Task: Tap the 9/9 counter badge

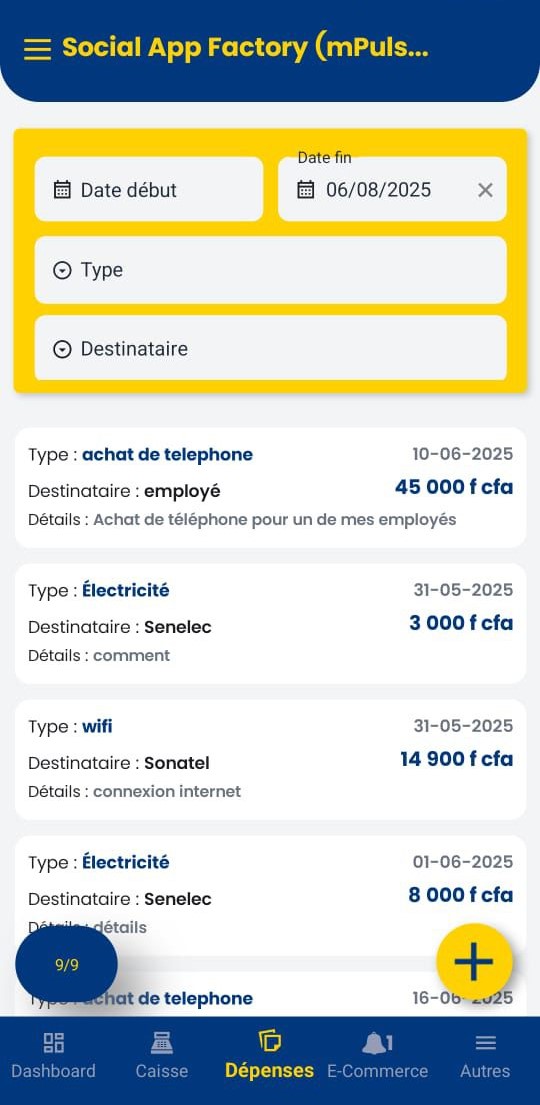Action: pyautogui.click(x=66, y=965)
